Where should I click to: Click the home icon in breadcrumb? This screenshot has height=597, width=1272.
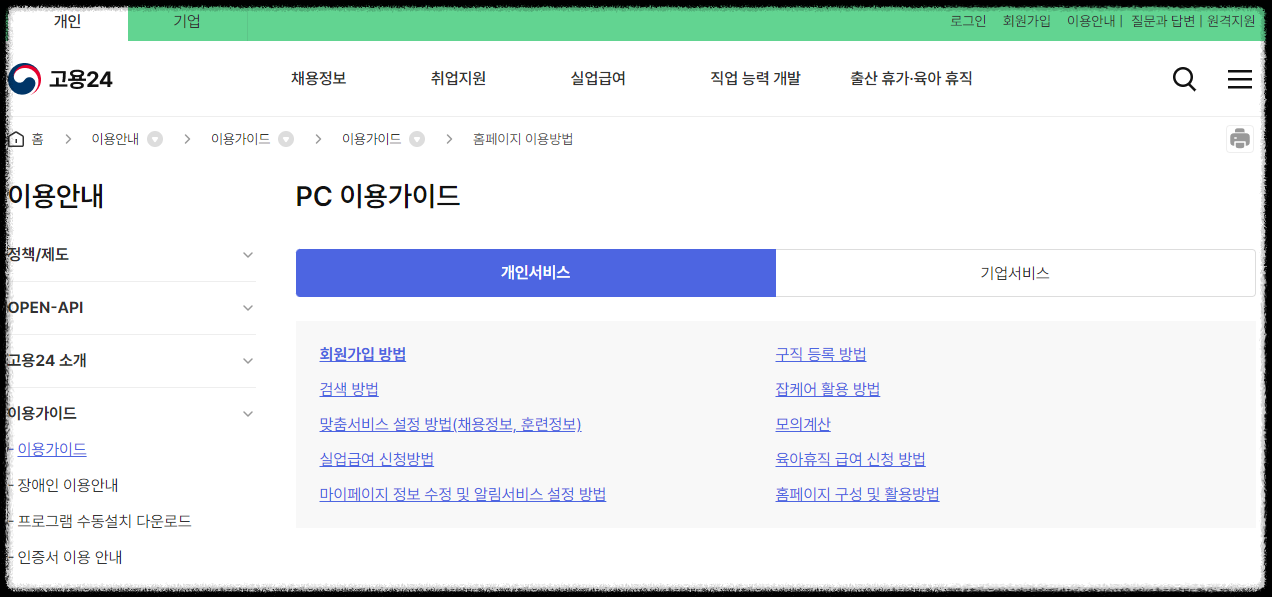point(16,139)
